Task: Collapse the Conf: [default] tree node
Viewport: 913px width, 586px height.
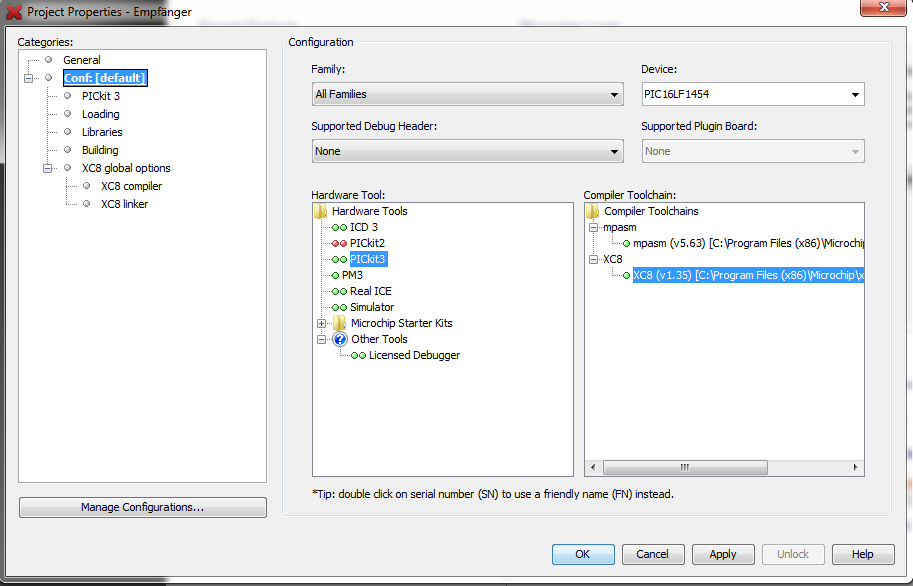Action: [28, 78]
